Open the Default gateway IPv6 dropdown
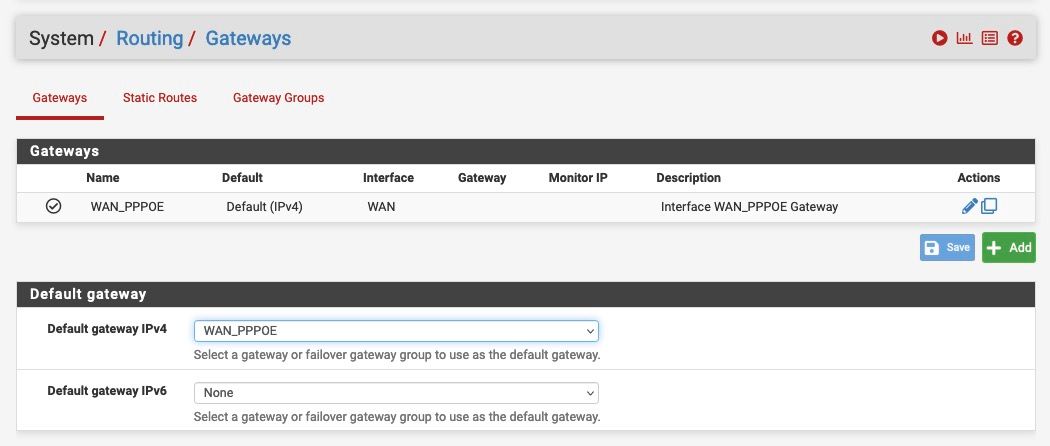The width and height of the screenshot is (1050, 446). coord(396,393)
